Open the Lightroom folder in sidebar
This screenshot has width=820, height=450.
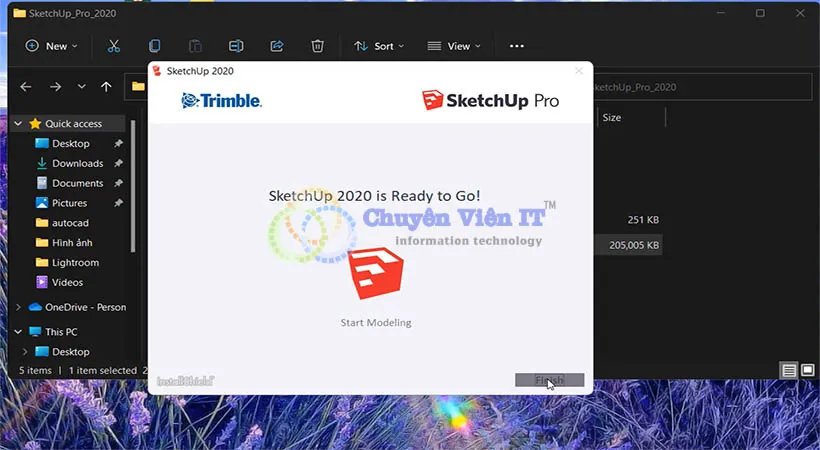[x=75, y=263]
